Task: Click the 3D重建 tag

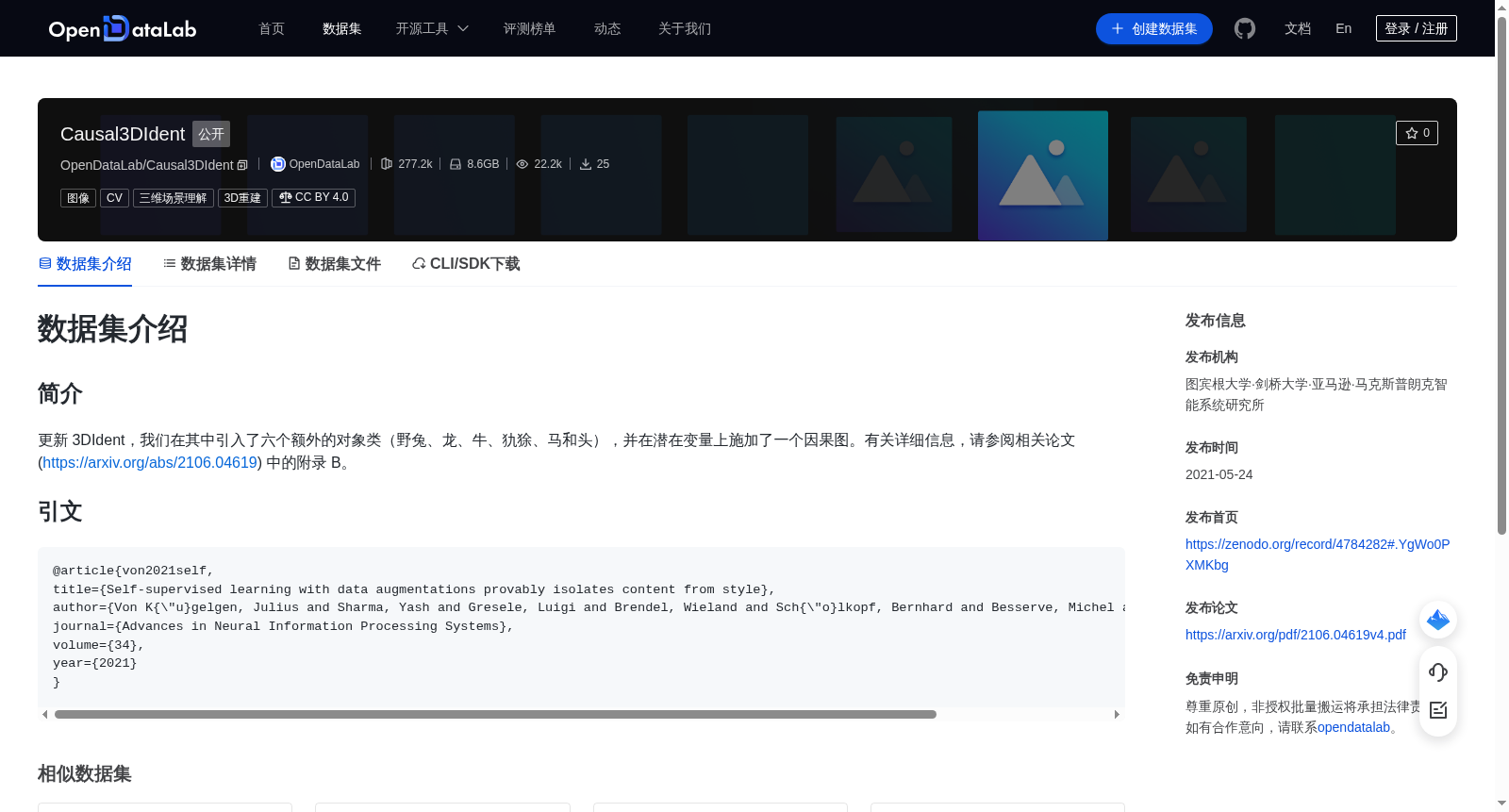Action: click(242, 198)
